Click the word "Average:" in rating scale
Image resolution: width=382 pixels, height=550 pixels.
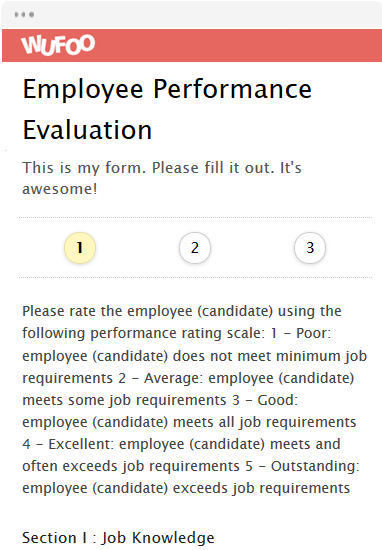click(174, 378)
